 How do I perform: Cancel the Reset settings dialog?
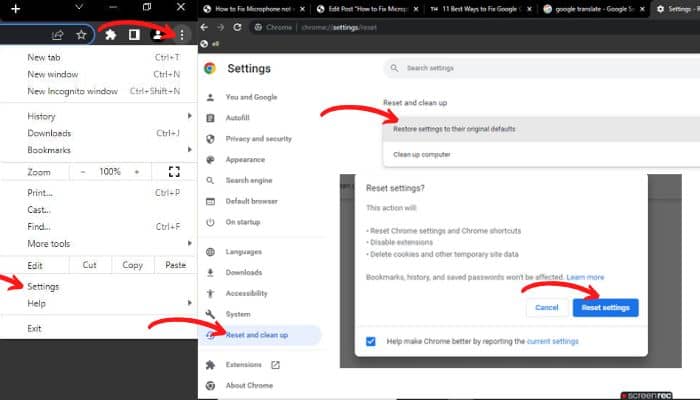[546, 308]
